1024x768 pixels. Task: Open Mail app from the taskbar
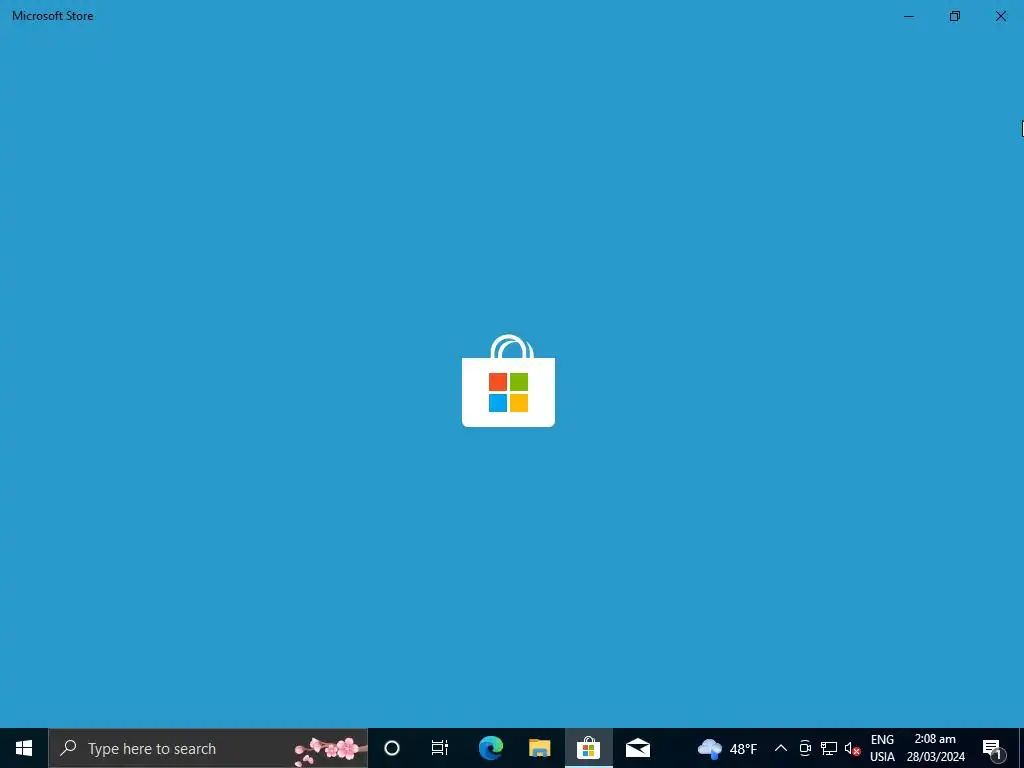tap(637, 748)
